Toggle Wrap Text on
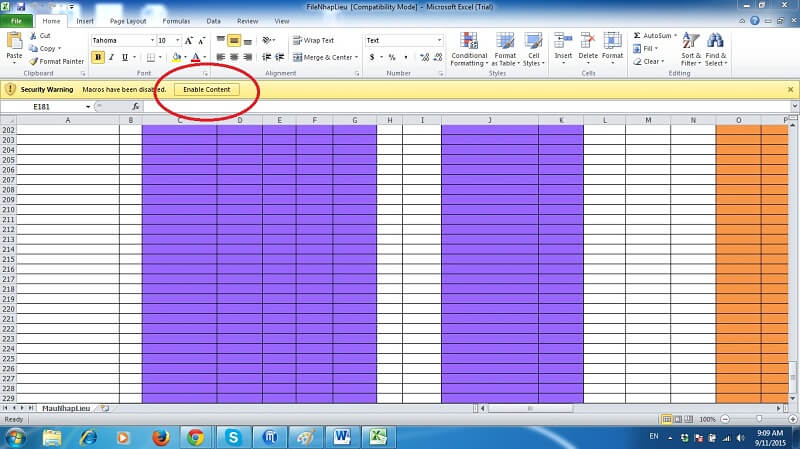 pyautogui.click(x=312, y=40)
